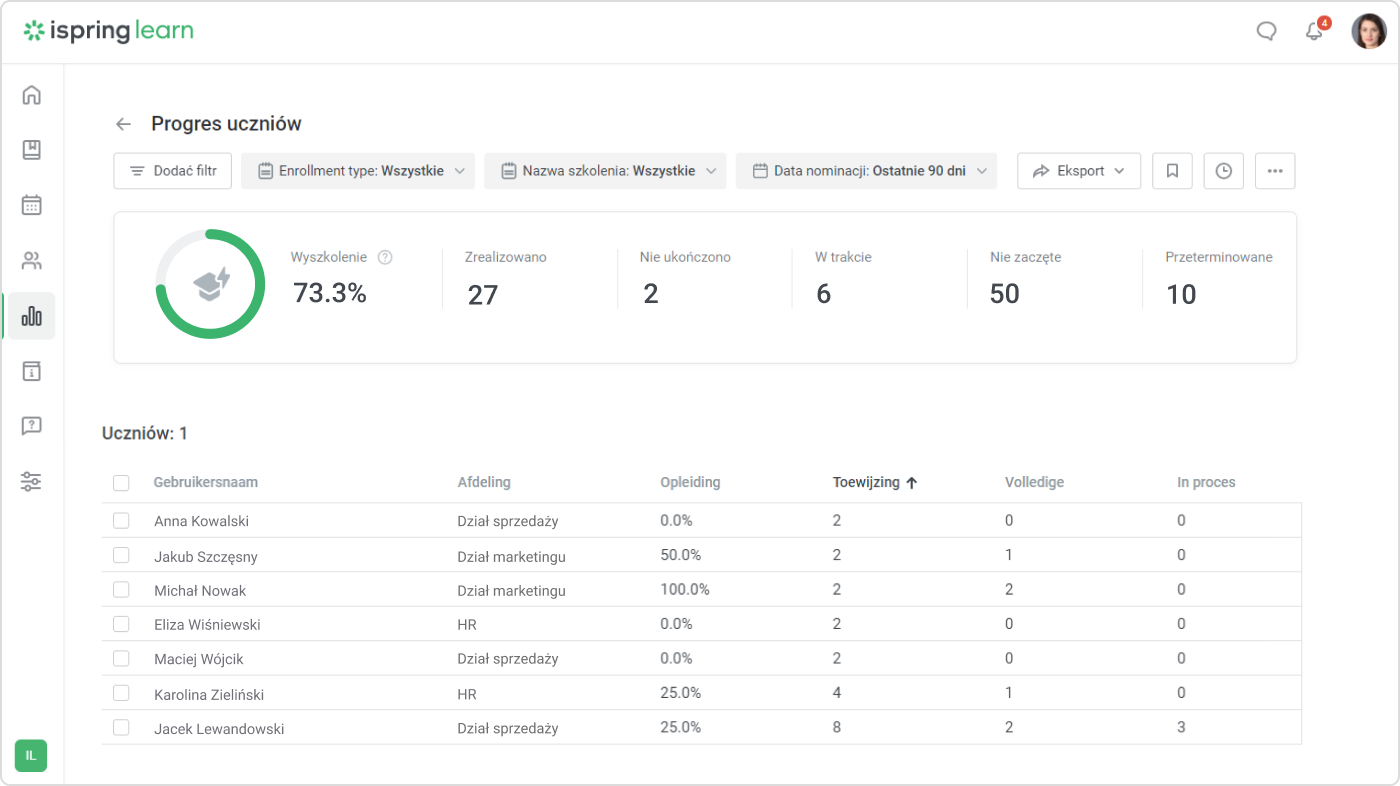Open the info box icon in the sidebar

pyautogui.click(x=32, y=371)
